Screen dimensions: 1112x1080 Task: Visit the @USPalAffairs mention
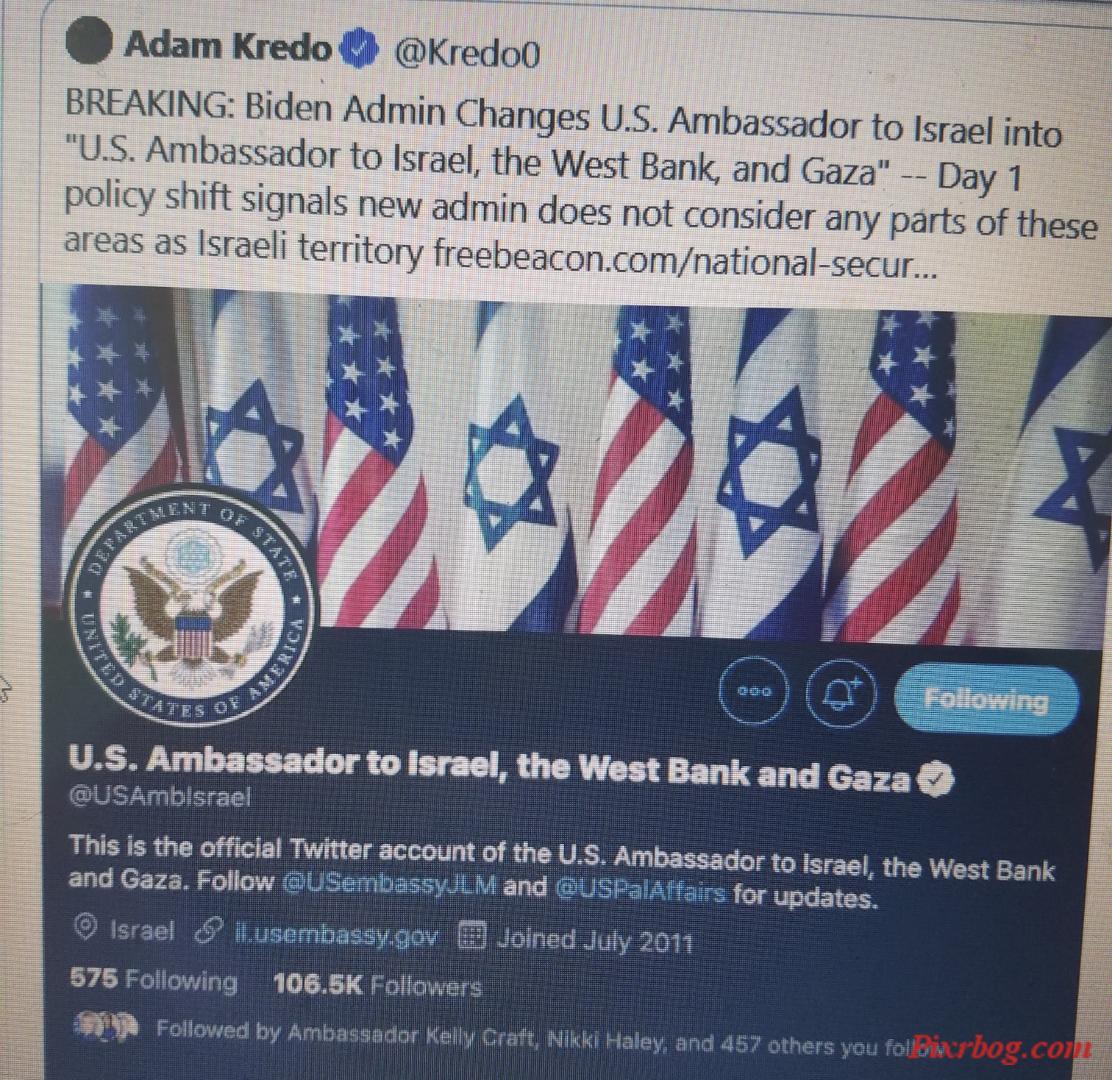point(639,889)
